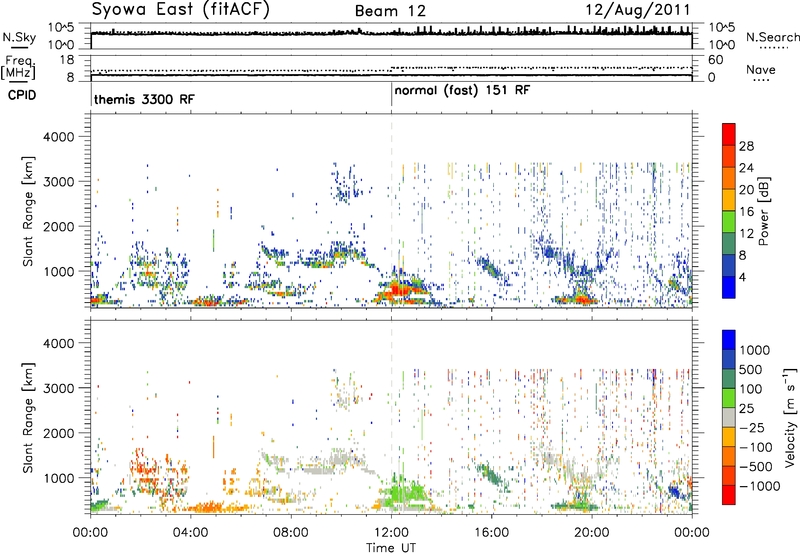
Task: Click the '20:00' time axis tick
Action: tap(591, 533)
